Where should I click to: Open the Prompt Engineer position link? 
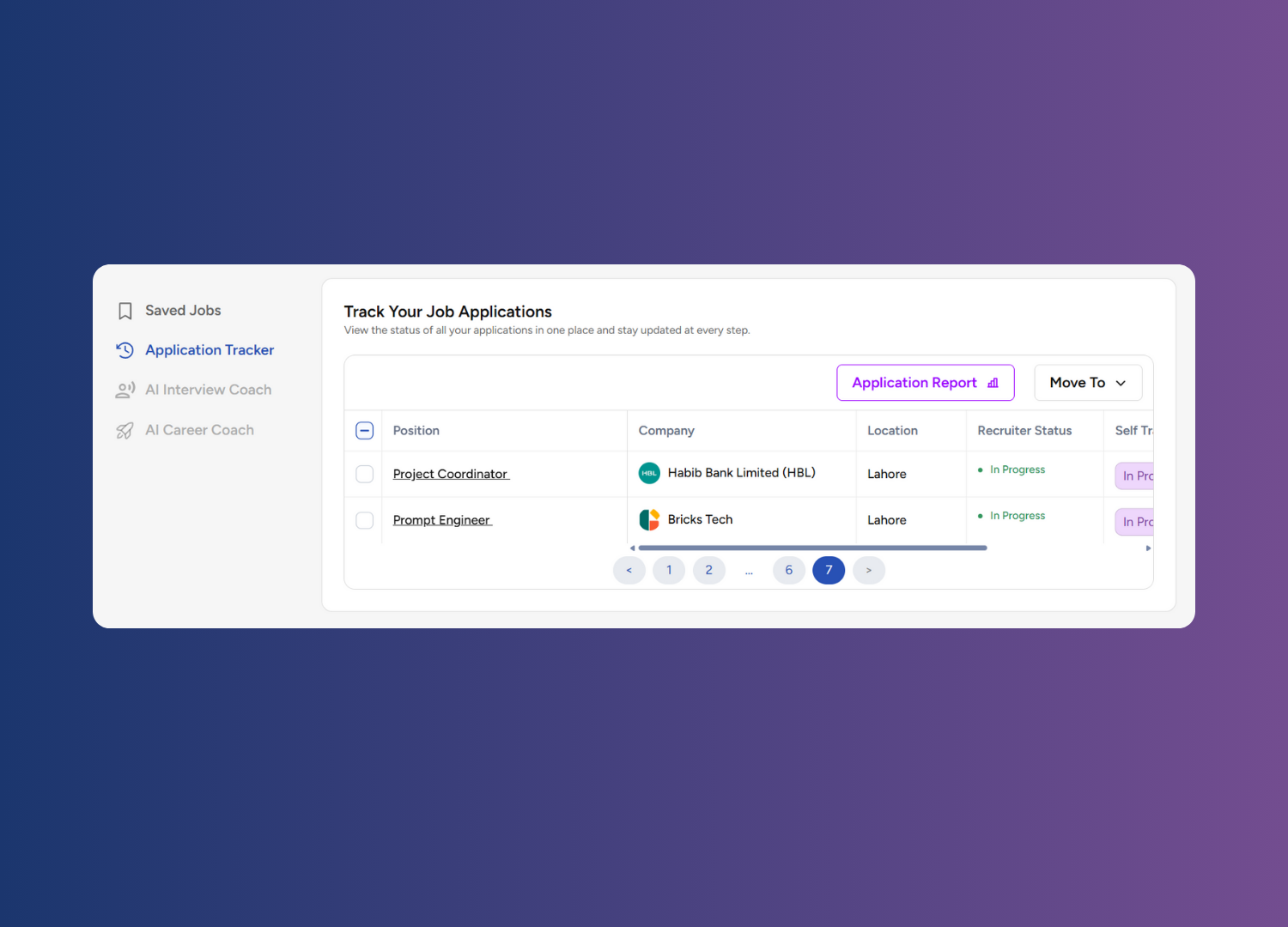point(441,519)
